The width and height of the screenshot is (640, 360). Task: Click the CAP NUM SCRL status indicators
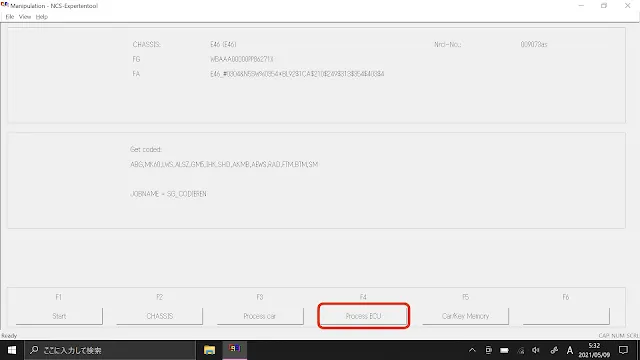point(618,336)
